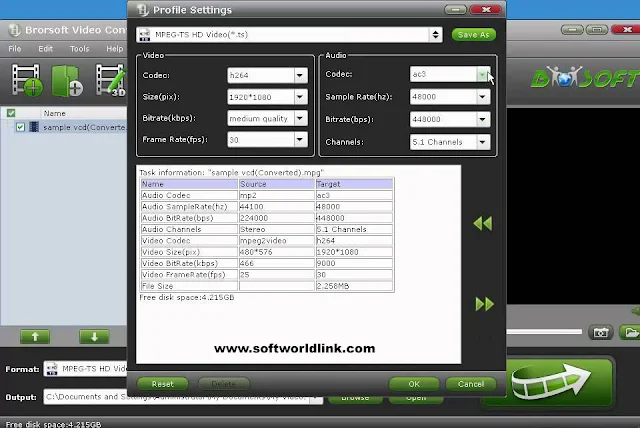Viewport: 640px width, 428px height.
Task: Click the preview playback progress slider
Action: pyautogui.click(x=544, y=332)
